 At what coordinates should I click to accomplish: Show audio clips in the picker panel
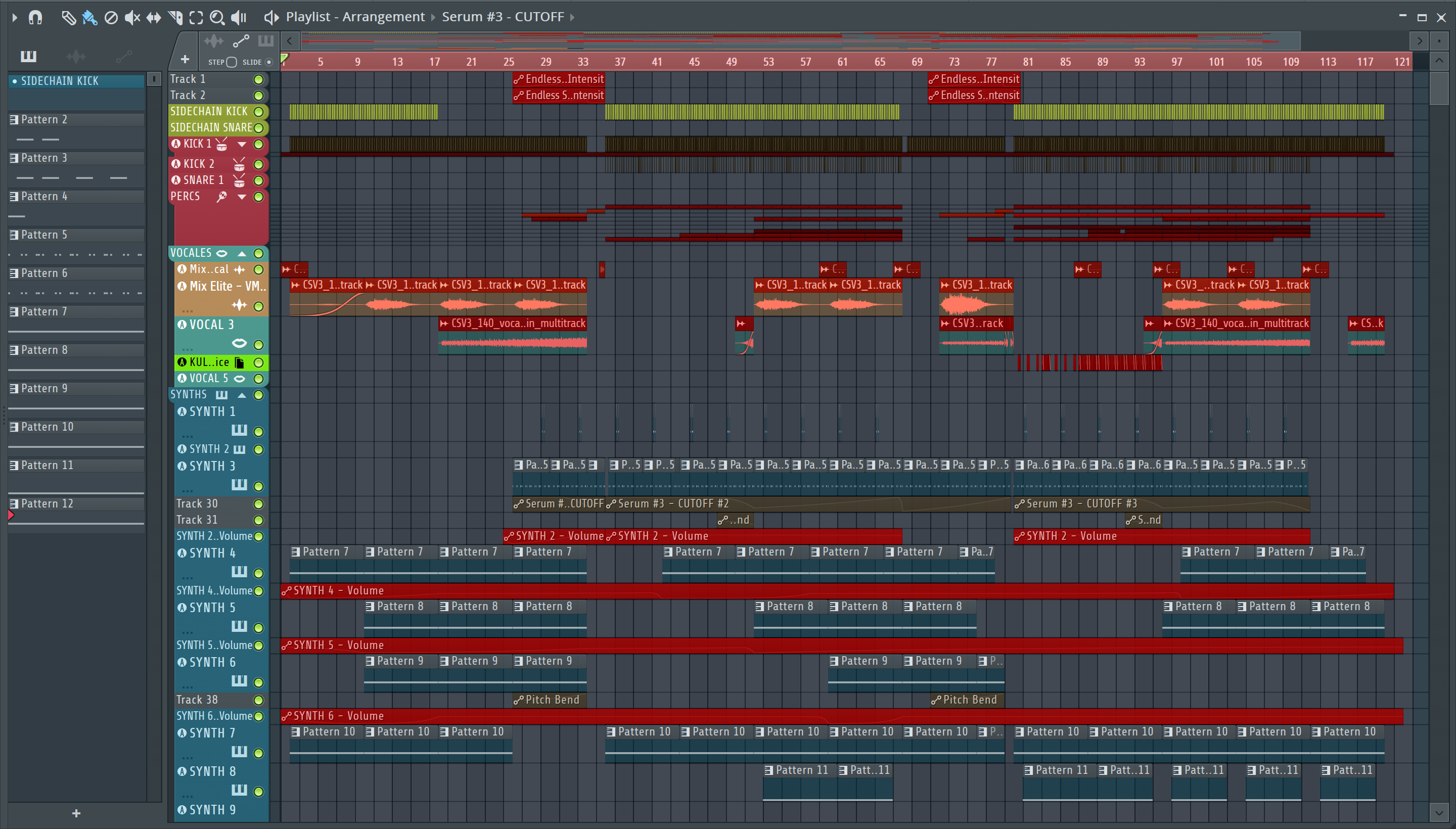point(76,57)
